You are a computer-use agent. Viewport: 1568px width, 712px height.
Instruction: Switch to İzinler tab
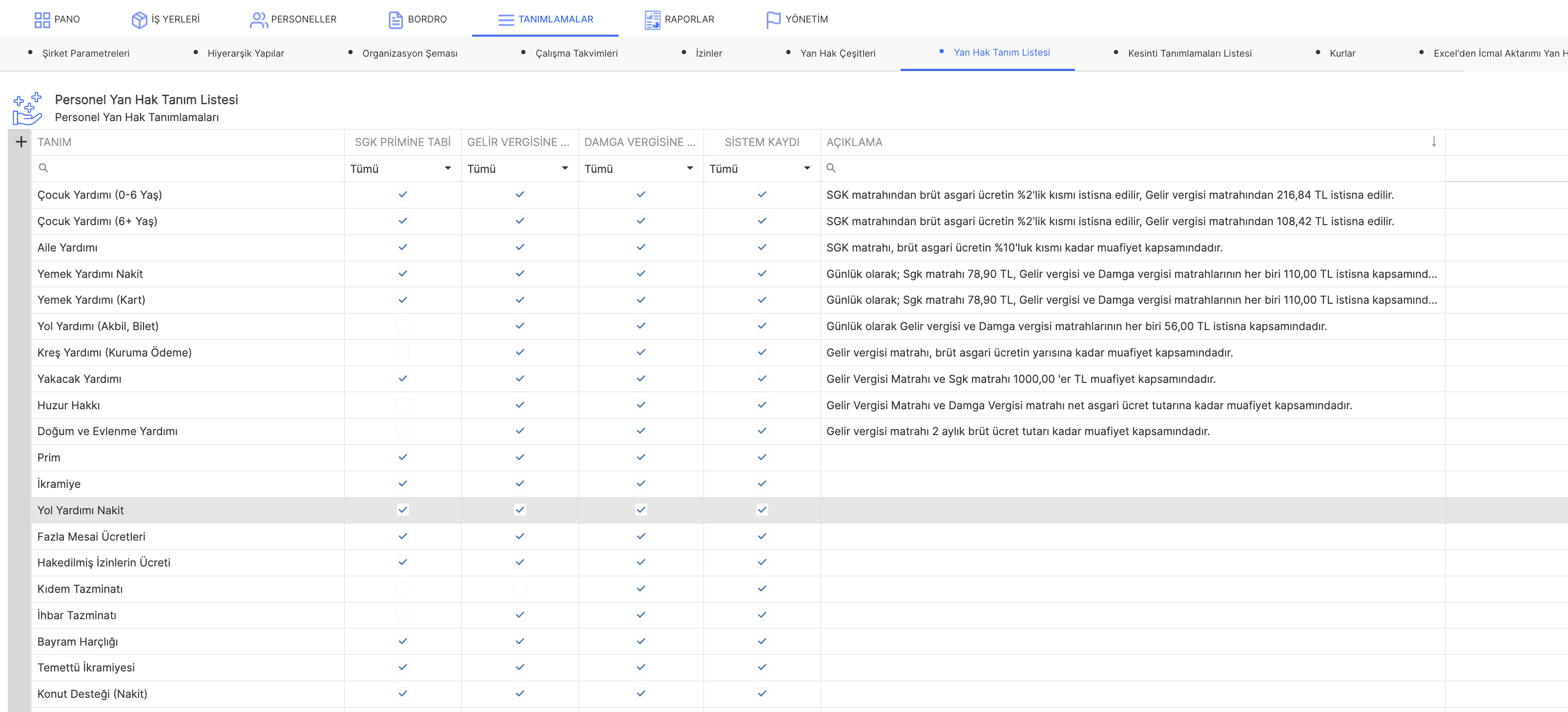click(x=709, y=53)
